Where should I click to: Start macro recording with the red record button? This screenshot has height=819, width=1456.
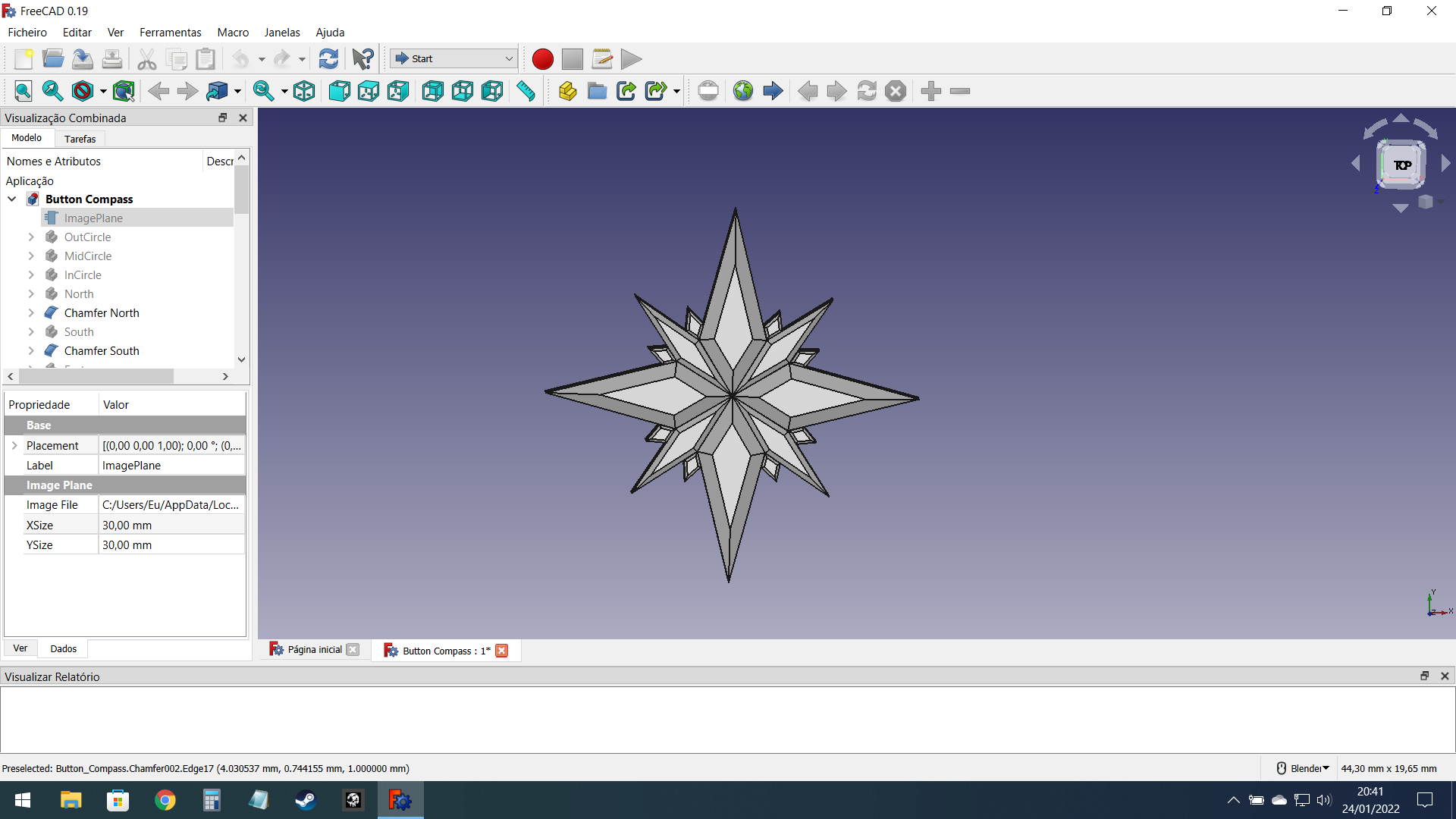click(x=543, y=58)
